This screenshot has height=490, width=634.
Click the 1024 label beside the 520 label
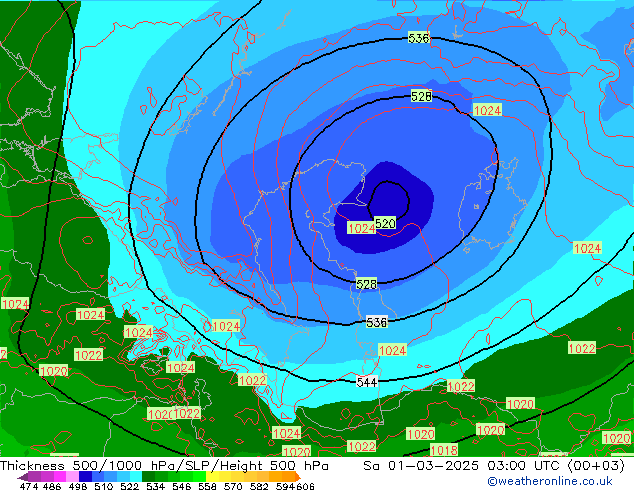[x=361, y=228]
